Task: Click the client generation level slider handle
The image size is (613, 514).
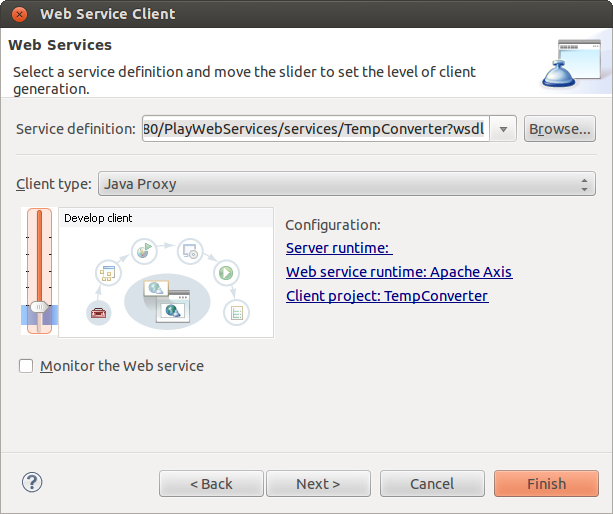Action: (x=40, y=306)
